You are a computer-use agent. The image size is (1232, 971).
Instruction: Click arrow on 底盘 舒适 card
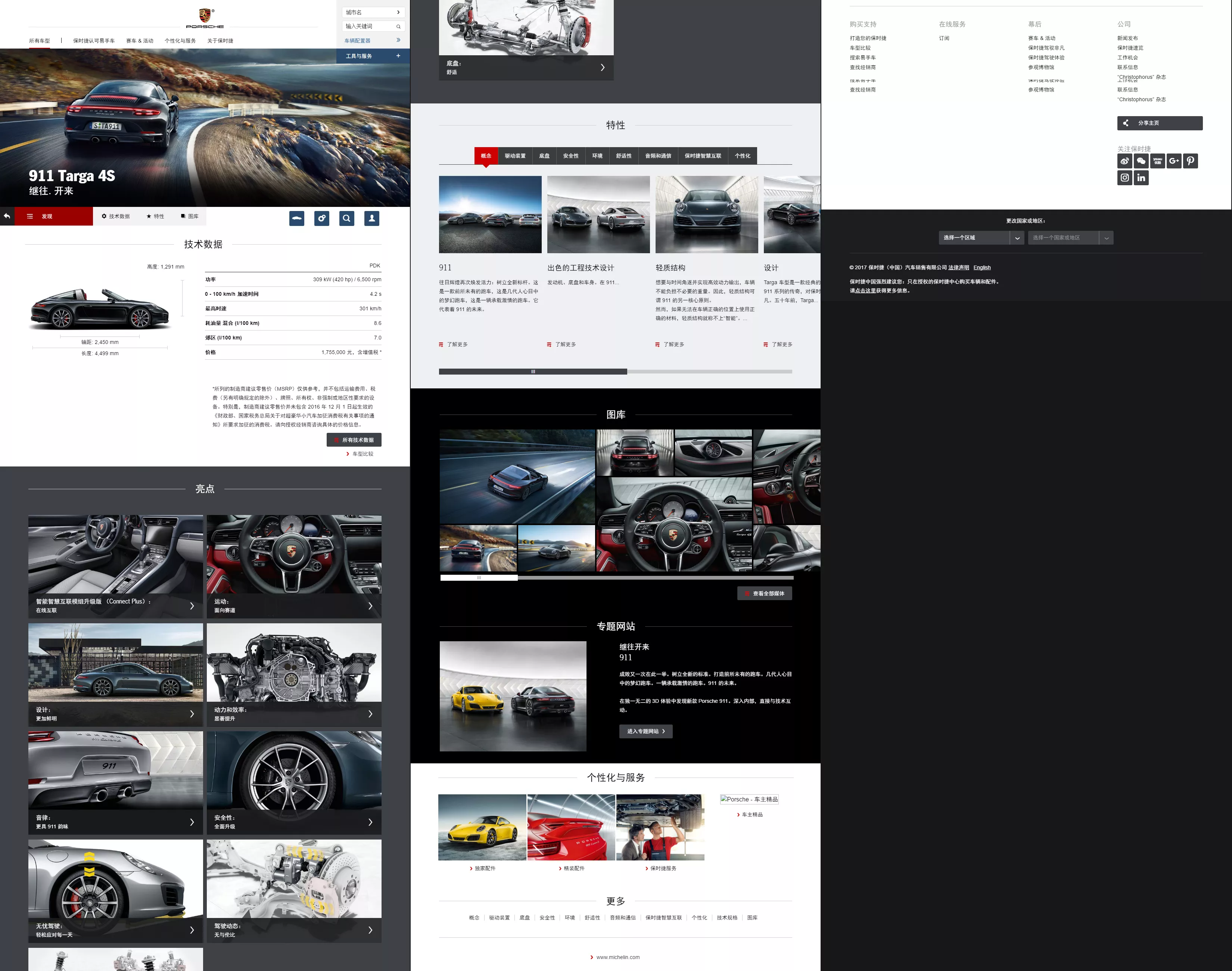point(603,68)
